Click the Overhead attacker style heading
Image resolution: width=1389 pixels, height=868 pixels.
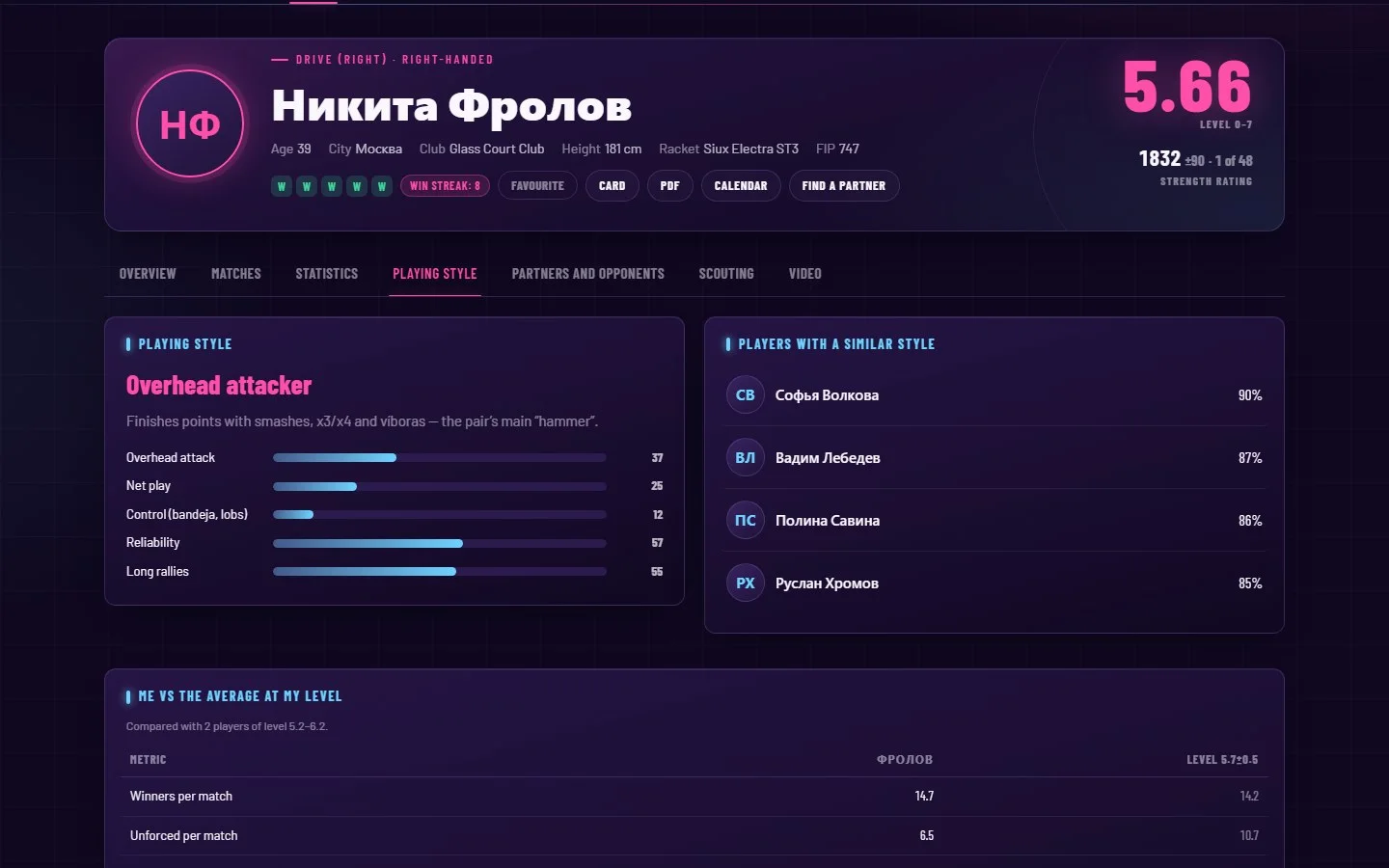click(219, 386)
